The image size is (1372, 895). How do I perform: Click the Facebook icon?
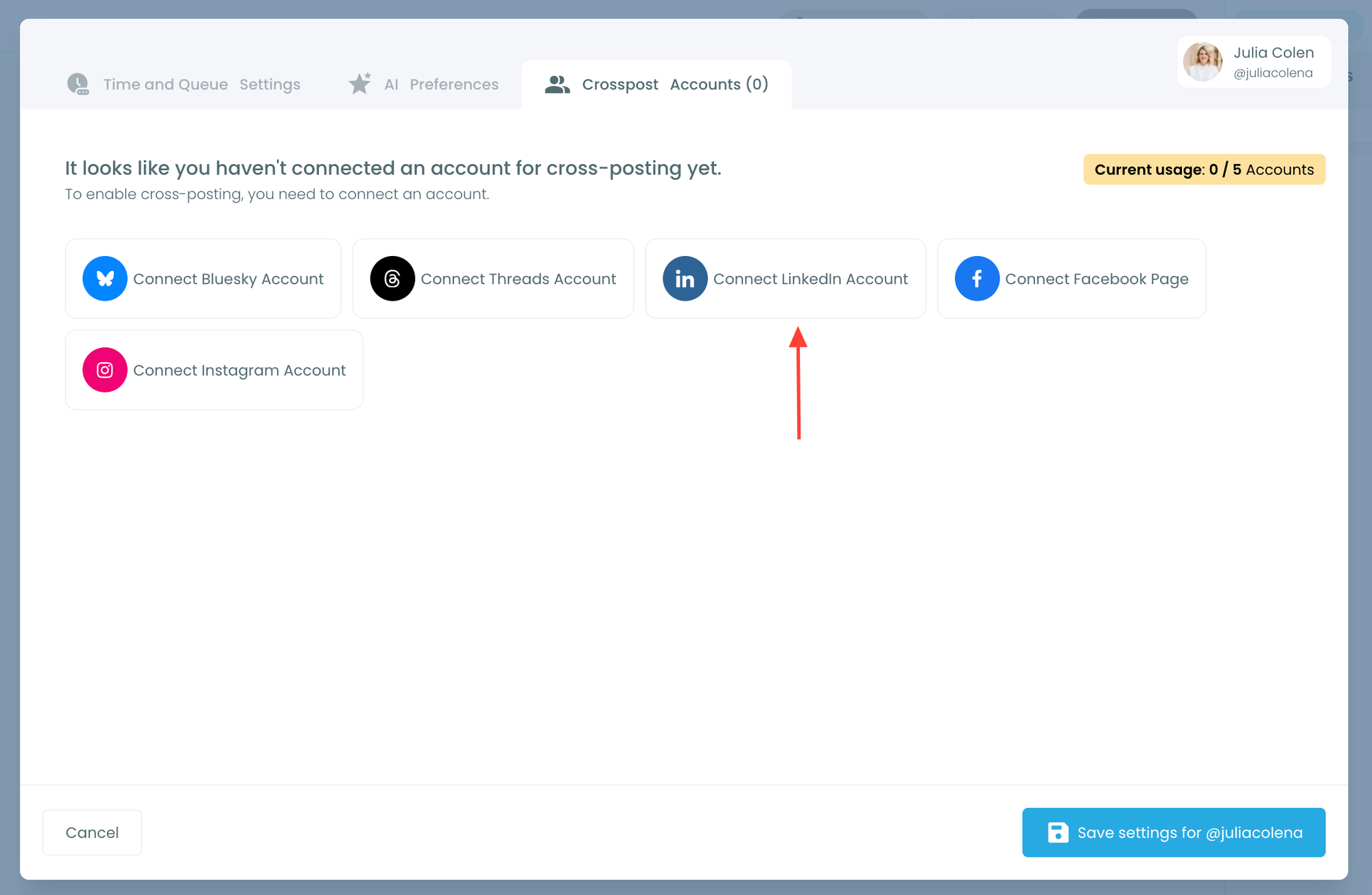point(977,279)
